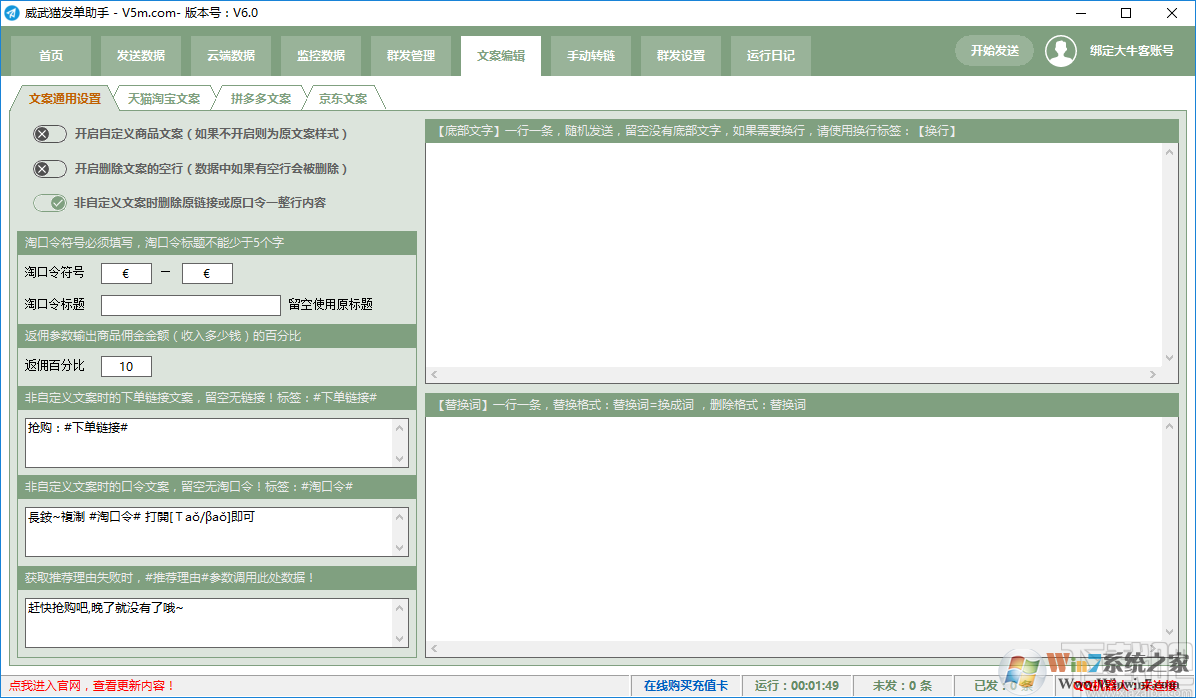Click the user avatar account icon

(x=1060, y=51)
